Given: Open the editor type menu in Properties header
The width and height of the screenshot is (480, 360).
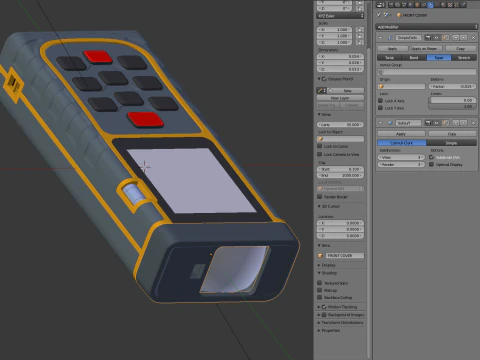Looking at the screenshot, I should [380, 5].
